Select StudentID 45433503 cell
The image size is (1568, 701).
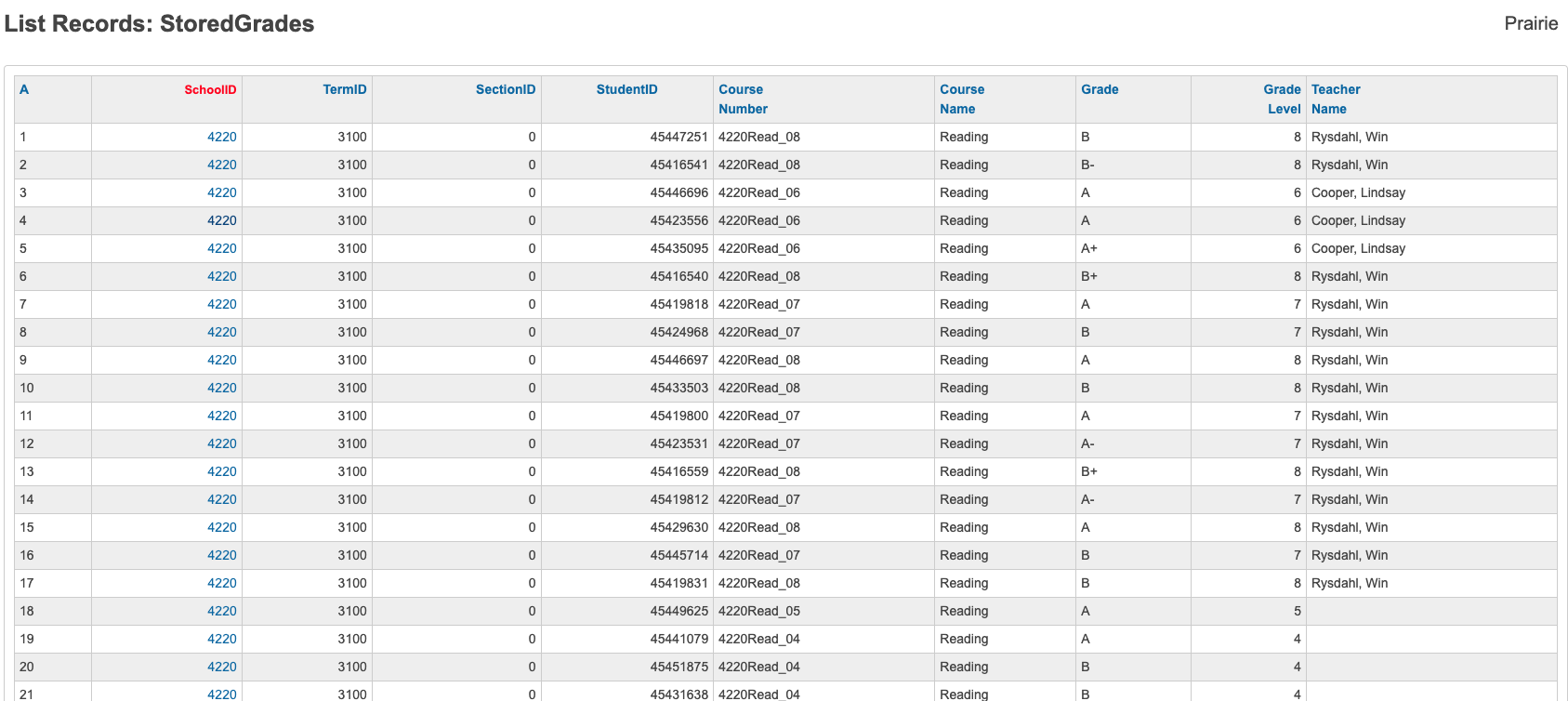coord(627,388)
